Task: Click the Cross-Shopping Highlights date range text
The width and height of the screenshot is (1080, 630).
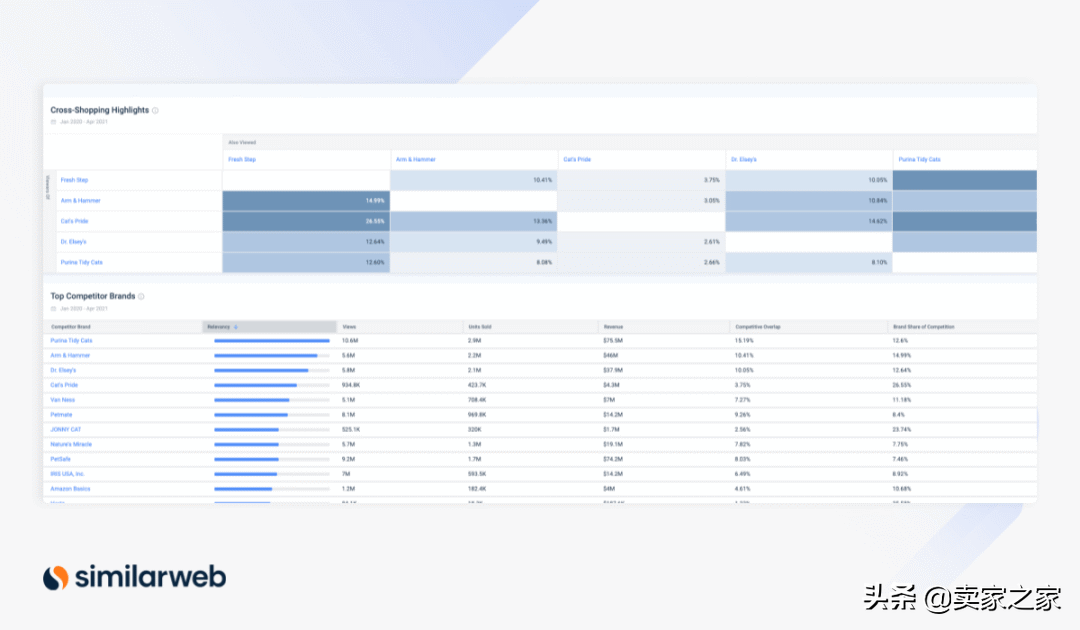Action: coord(83,122)
